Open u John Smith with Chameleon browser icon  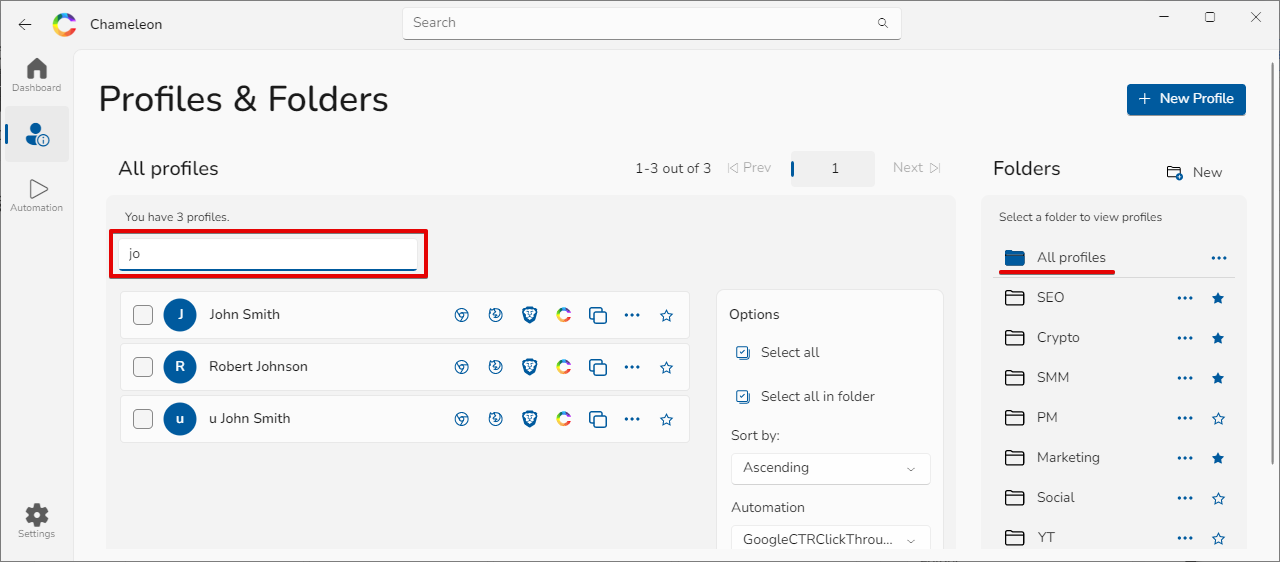point(563,419)
